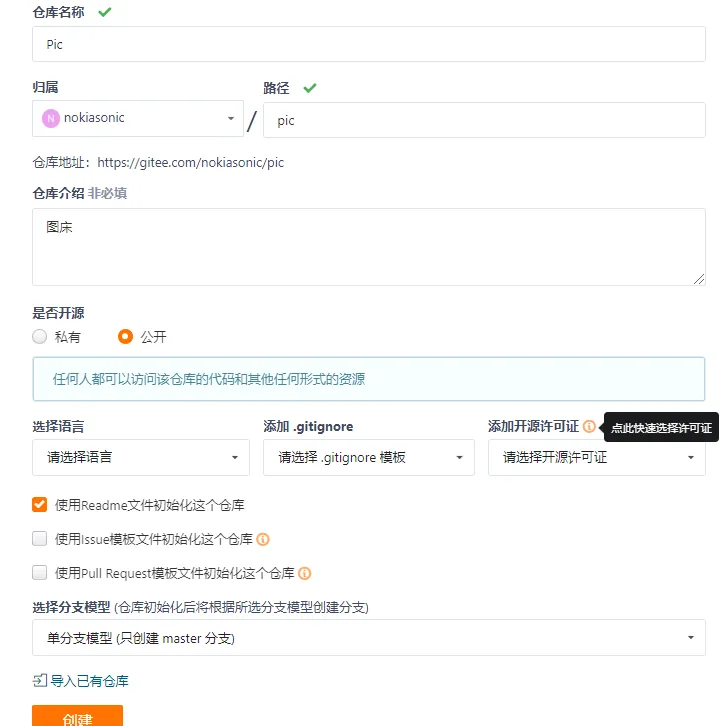Click the repository name field containing Pic
Screen dimensions: 727x726
[369, 44]
